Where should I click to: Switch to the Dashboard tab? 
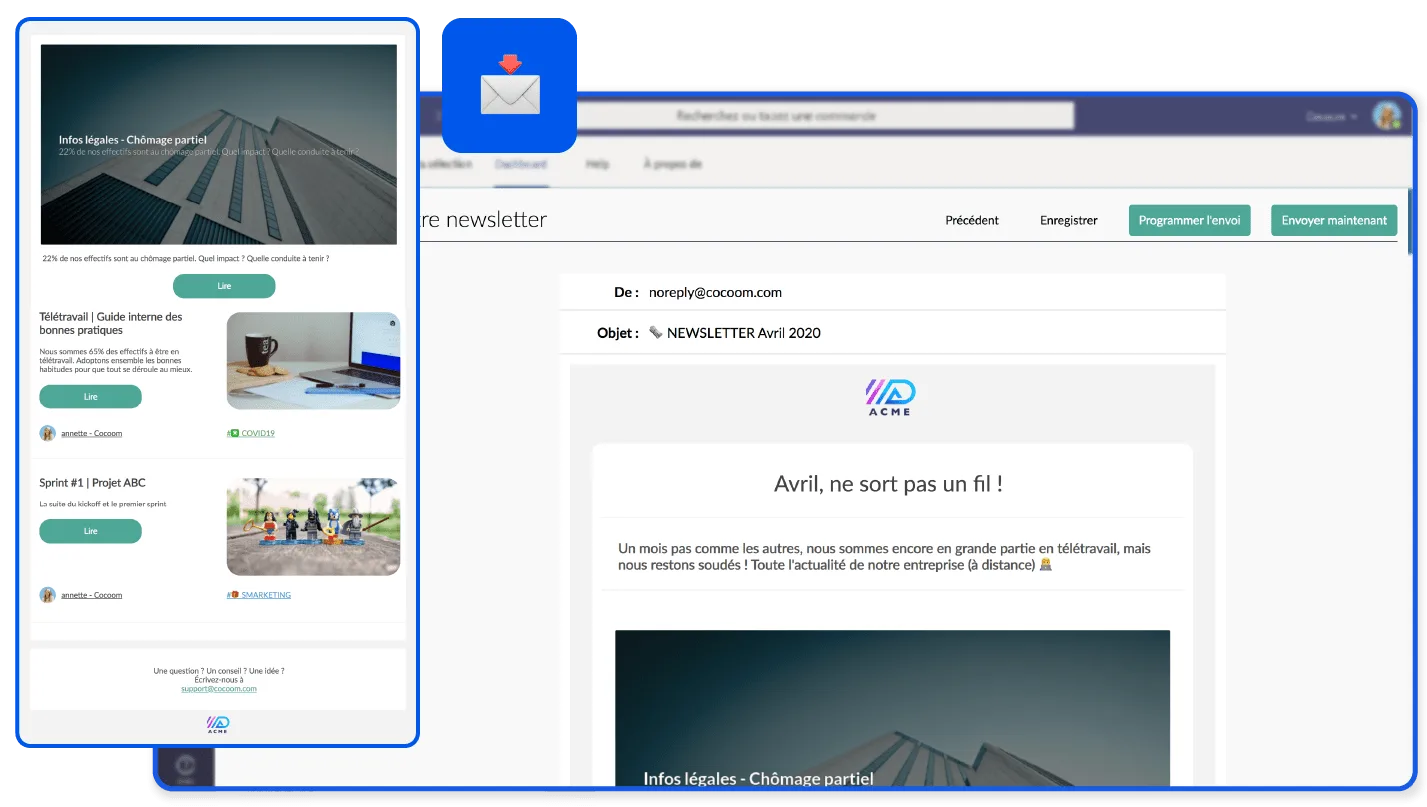[x=521, y=164]
